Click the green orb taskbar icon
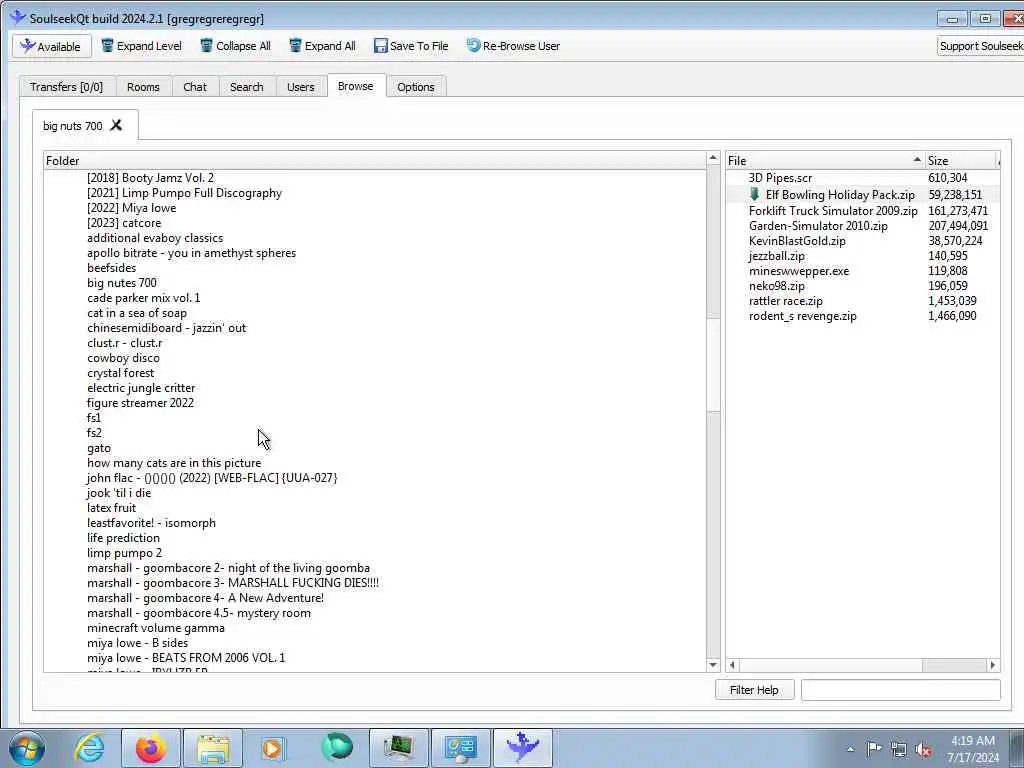The image size is (1024, 768). [336, 748]
